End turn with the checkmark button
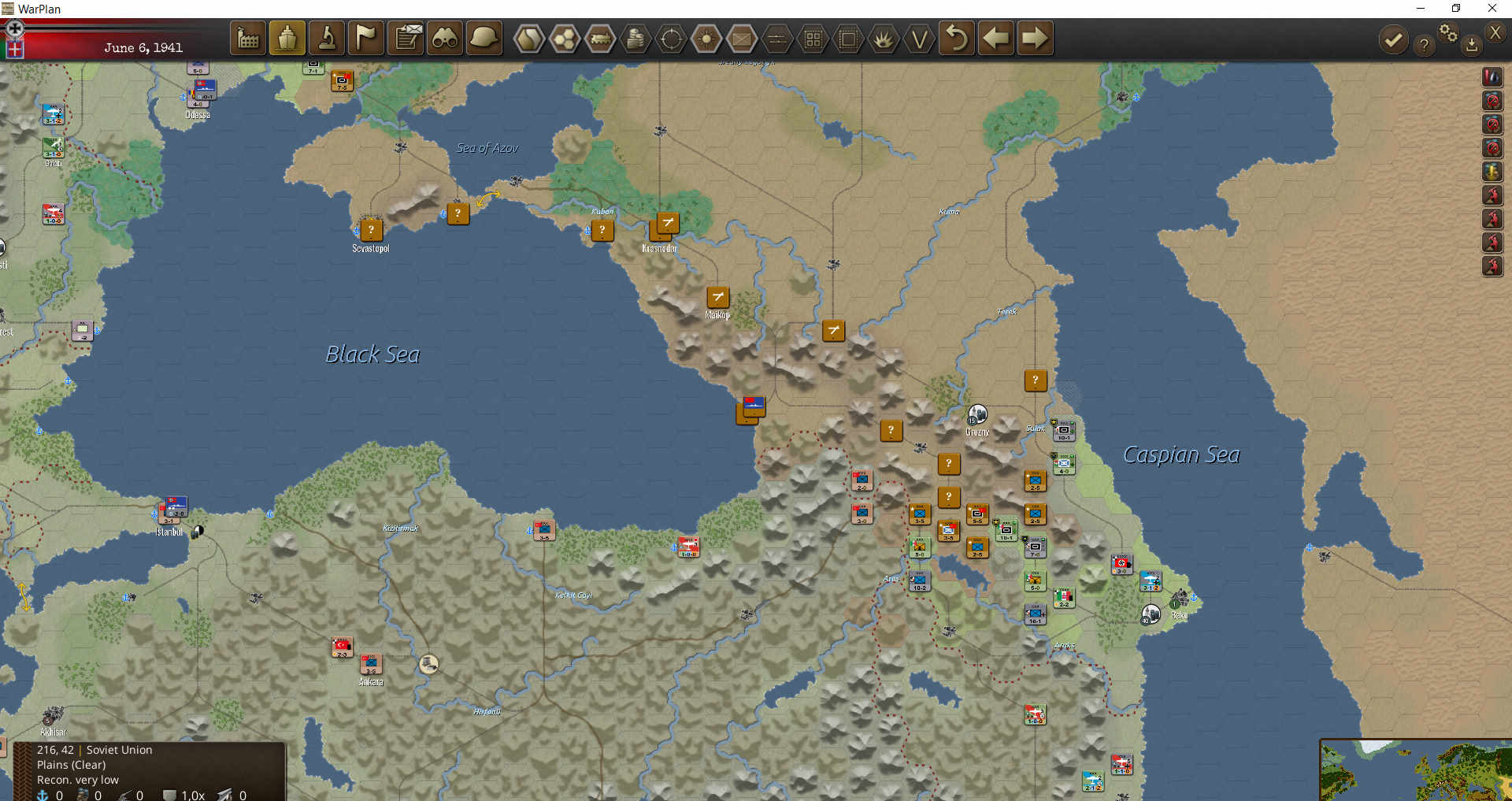1512x801 pixels. pyautogui.click(x=1393, y=39)
